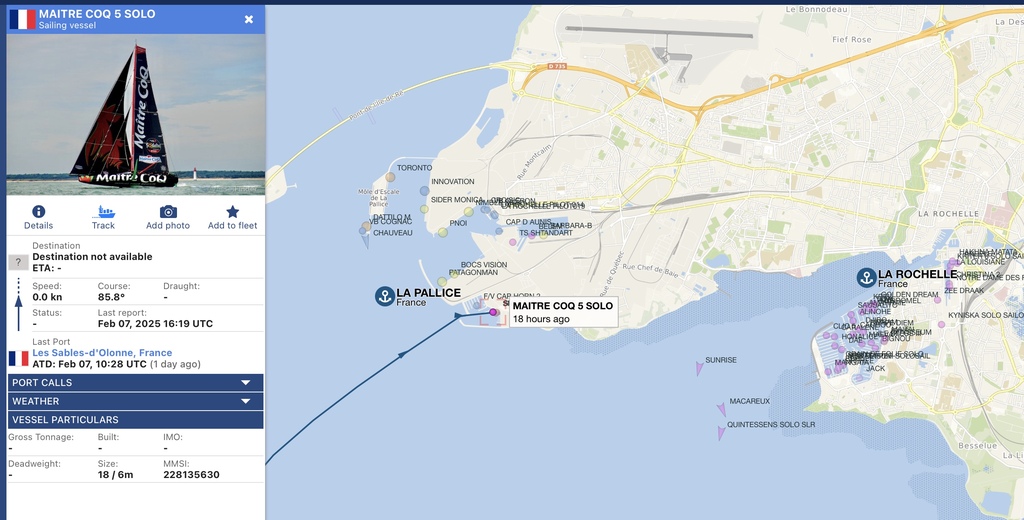Toggle the VESSEL PARTICULARS section header
The width and height of the screenshot is (1024, 520).
coord(135,419)
